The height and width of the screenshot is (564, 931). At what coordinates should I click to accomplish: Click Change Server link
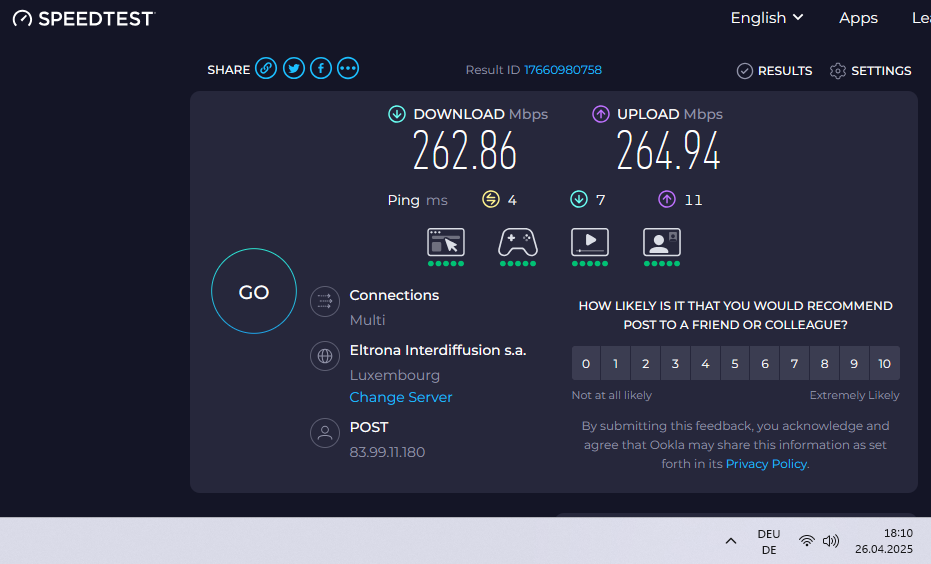401,397
